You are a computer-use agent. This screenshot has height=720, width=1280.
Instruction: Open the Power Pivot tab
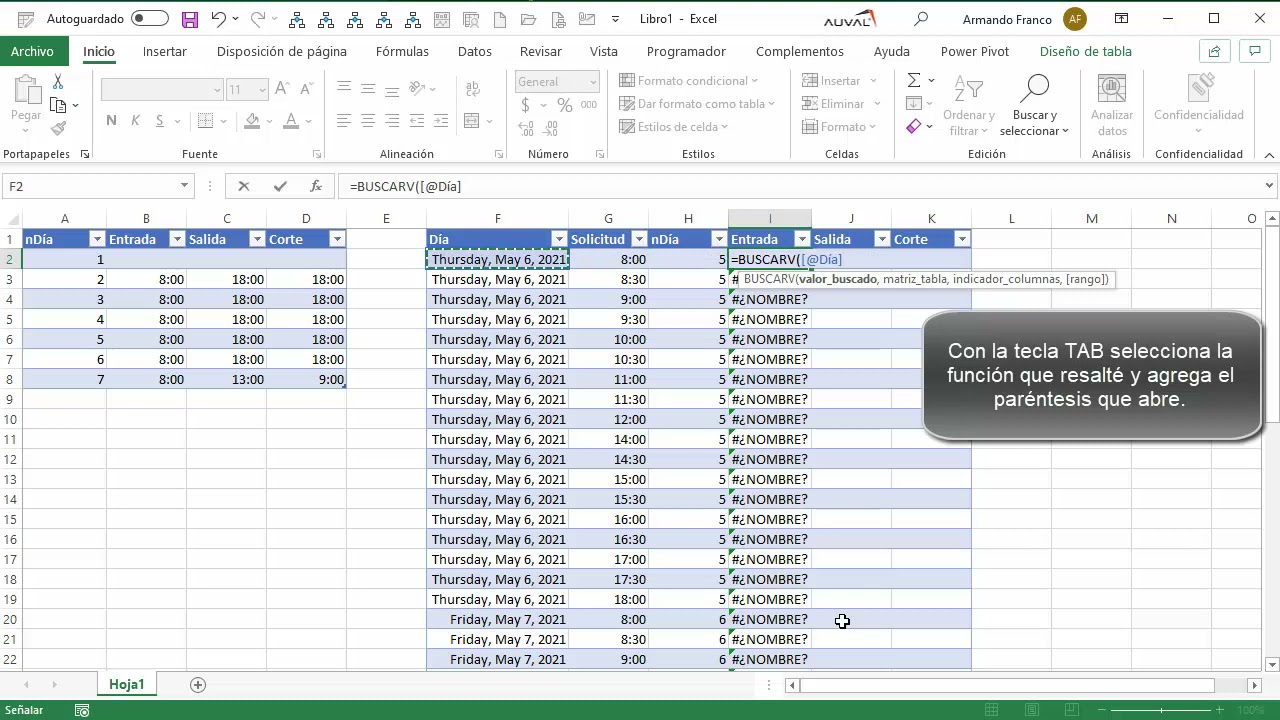point(975,52)
